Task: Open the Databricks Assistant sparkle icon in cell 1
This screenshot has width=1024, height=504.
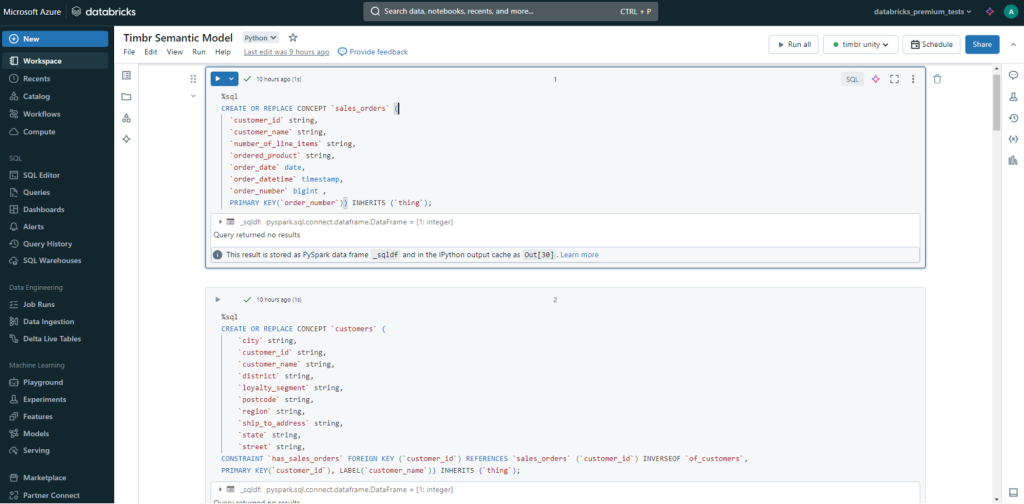Action: tap(875, 79)
